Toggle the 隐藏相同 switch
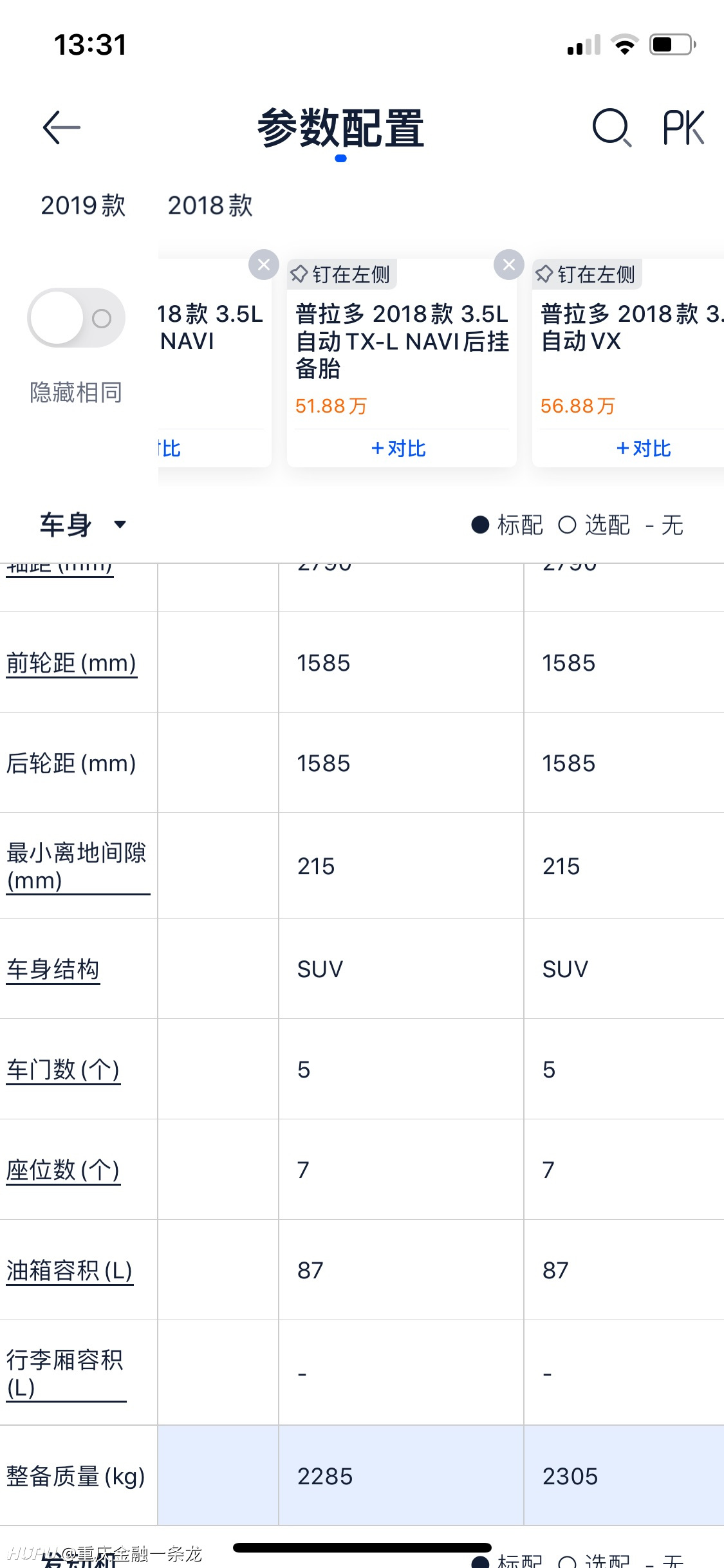This screenshot has width=724, height=1568. (76, 318)
